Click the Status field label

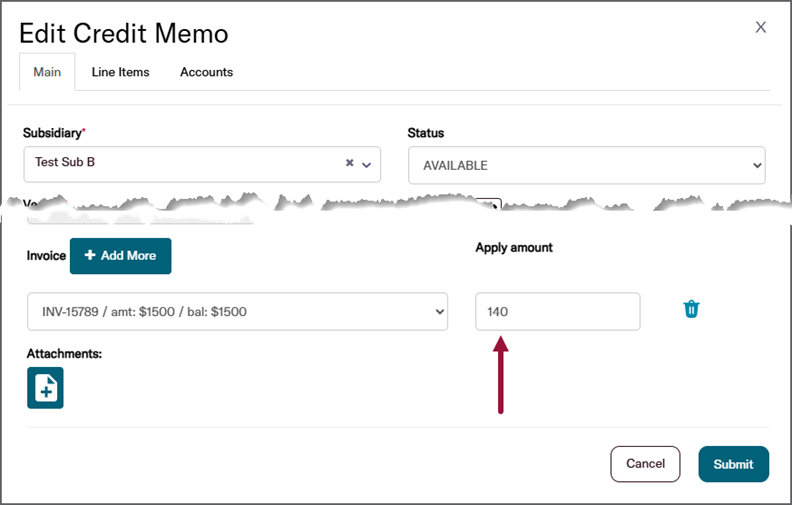[x=426, y=132]
